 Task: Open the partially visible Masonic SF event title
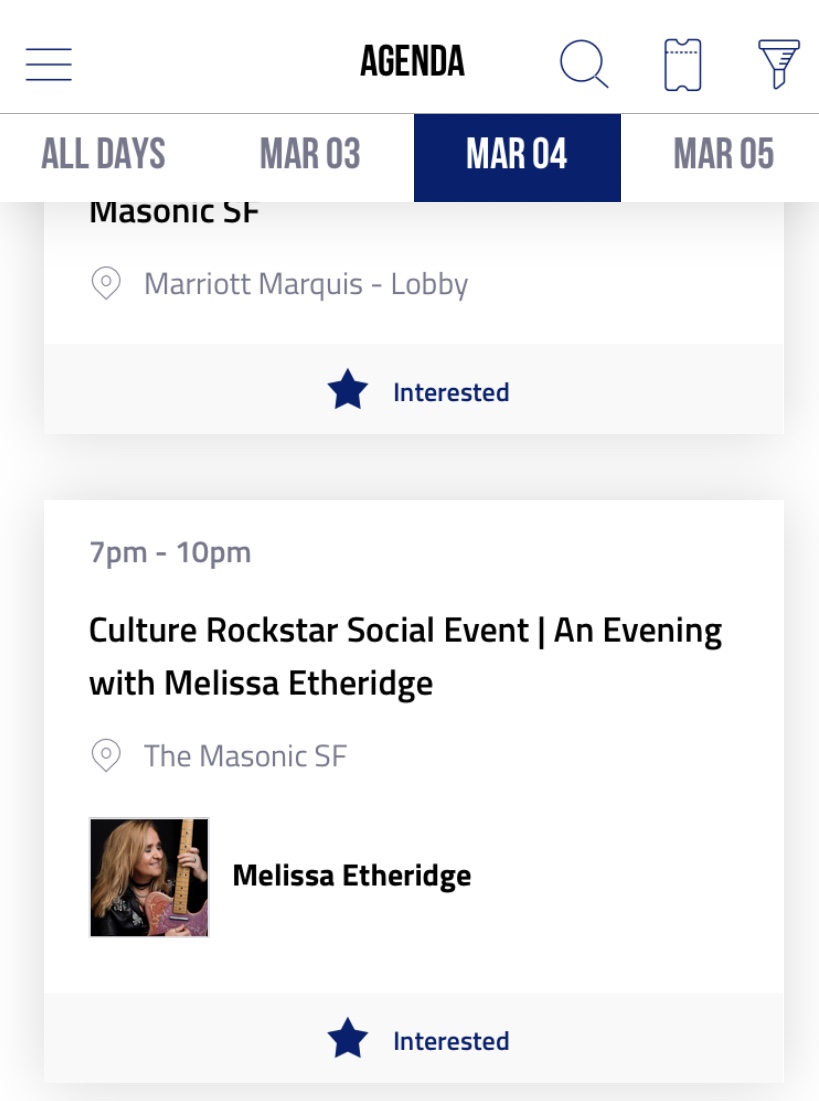[x=174, y=213]
